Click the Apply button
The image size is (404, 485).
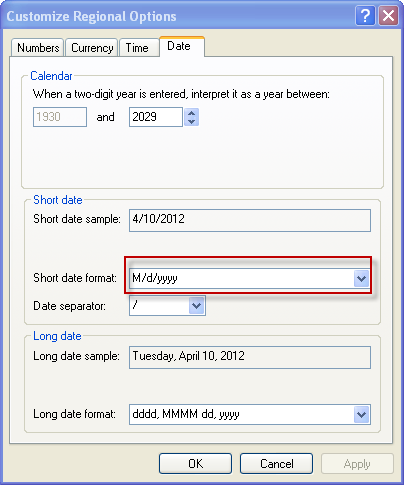coord(357,463)
